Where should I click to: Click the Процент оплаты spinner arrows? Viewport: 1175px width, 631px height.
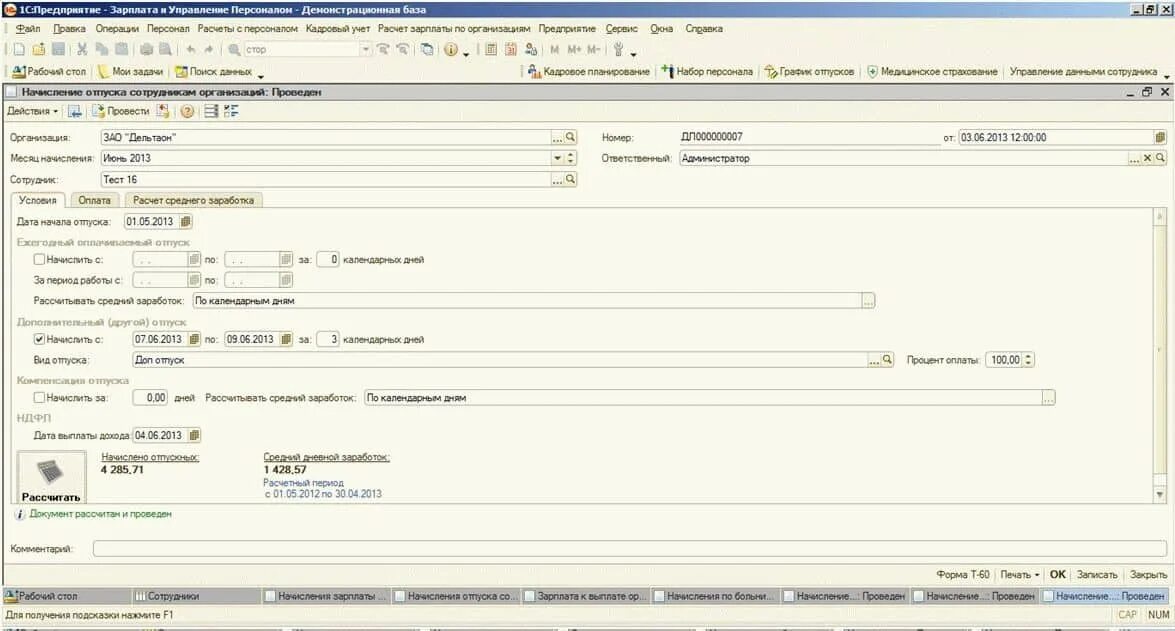[1028, 360]
